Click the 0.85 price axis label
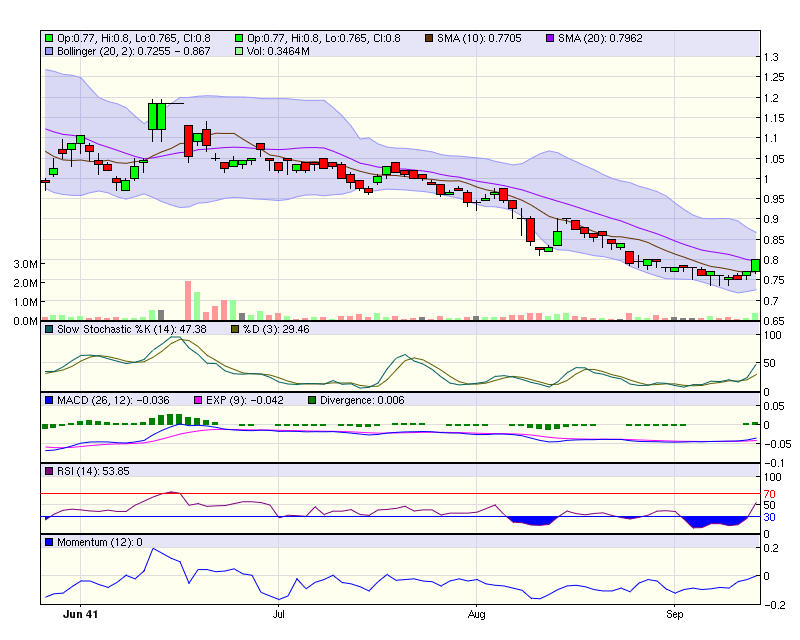The image size is (800, 640). click(774, 240)
